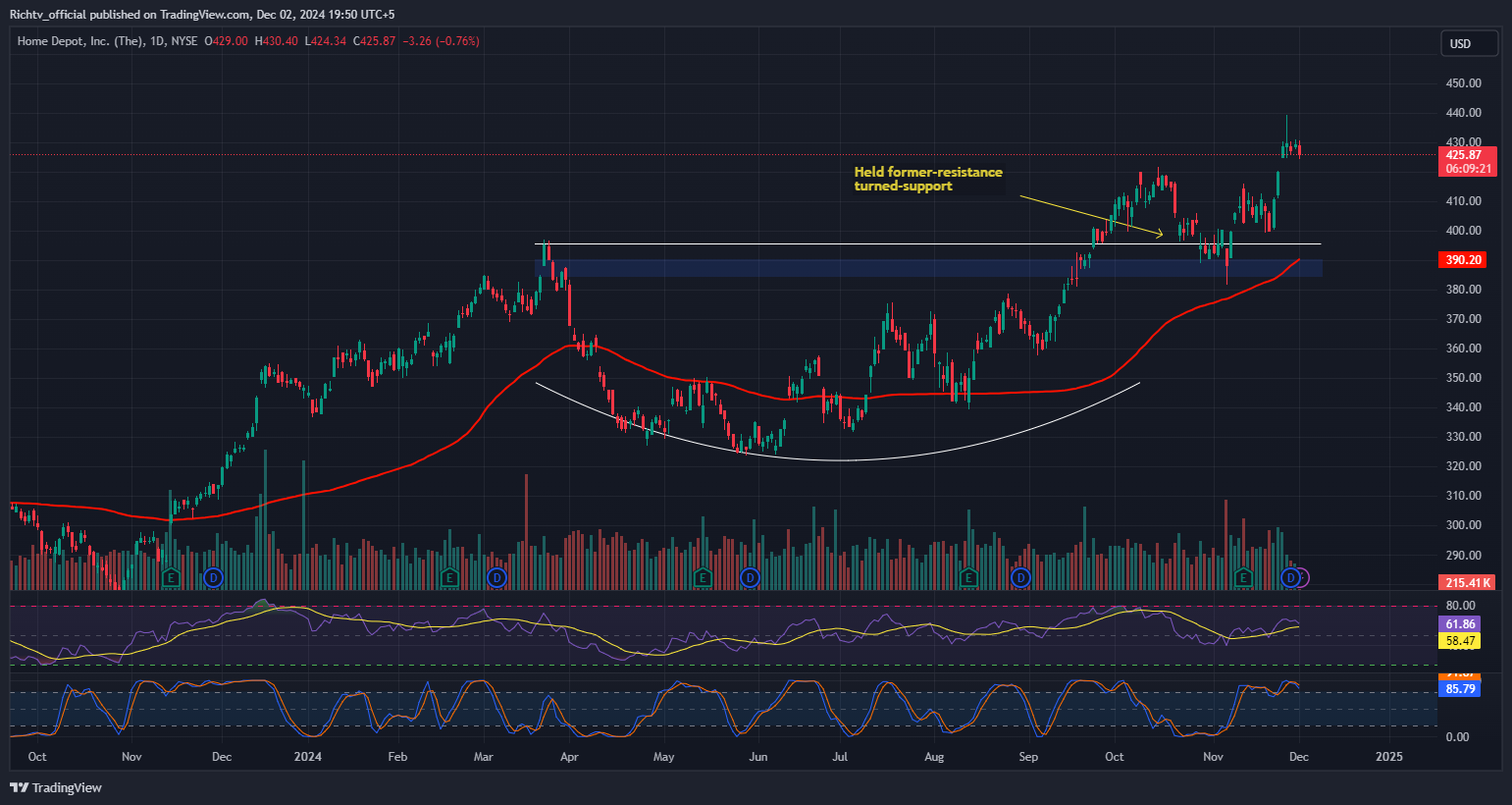Viewport: 1512px width, 805px height.
Task: Click the 06:09:21 bar countdown
Action: [1467, 169]
